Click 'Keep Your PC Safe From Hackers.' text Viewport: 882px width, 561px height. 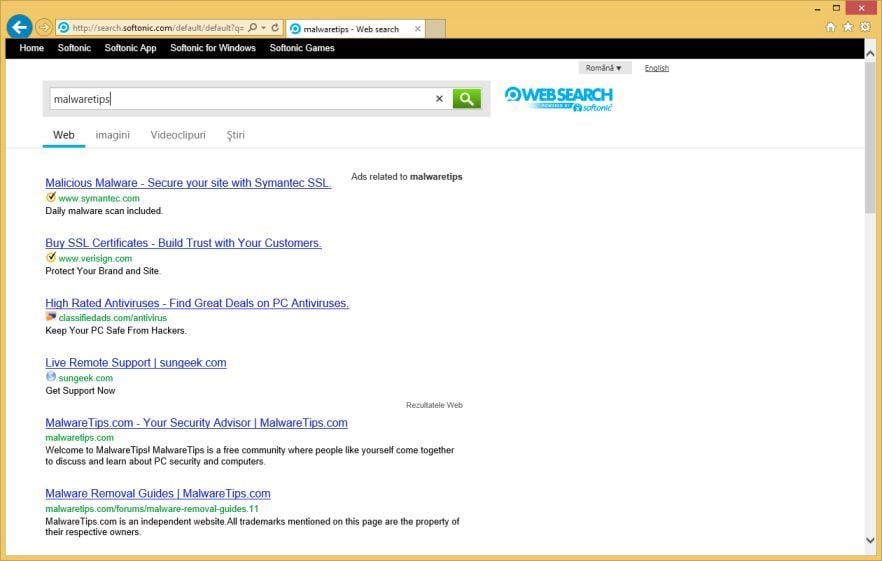pos(116,331)
